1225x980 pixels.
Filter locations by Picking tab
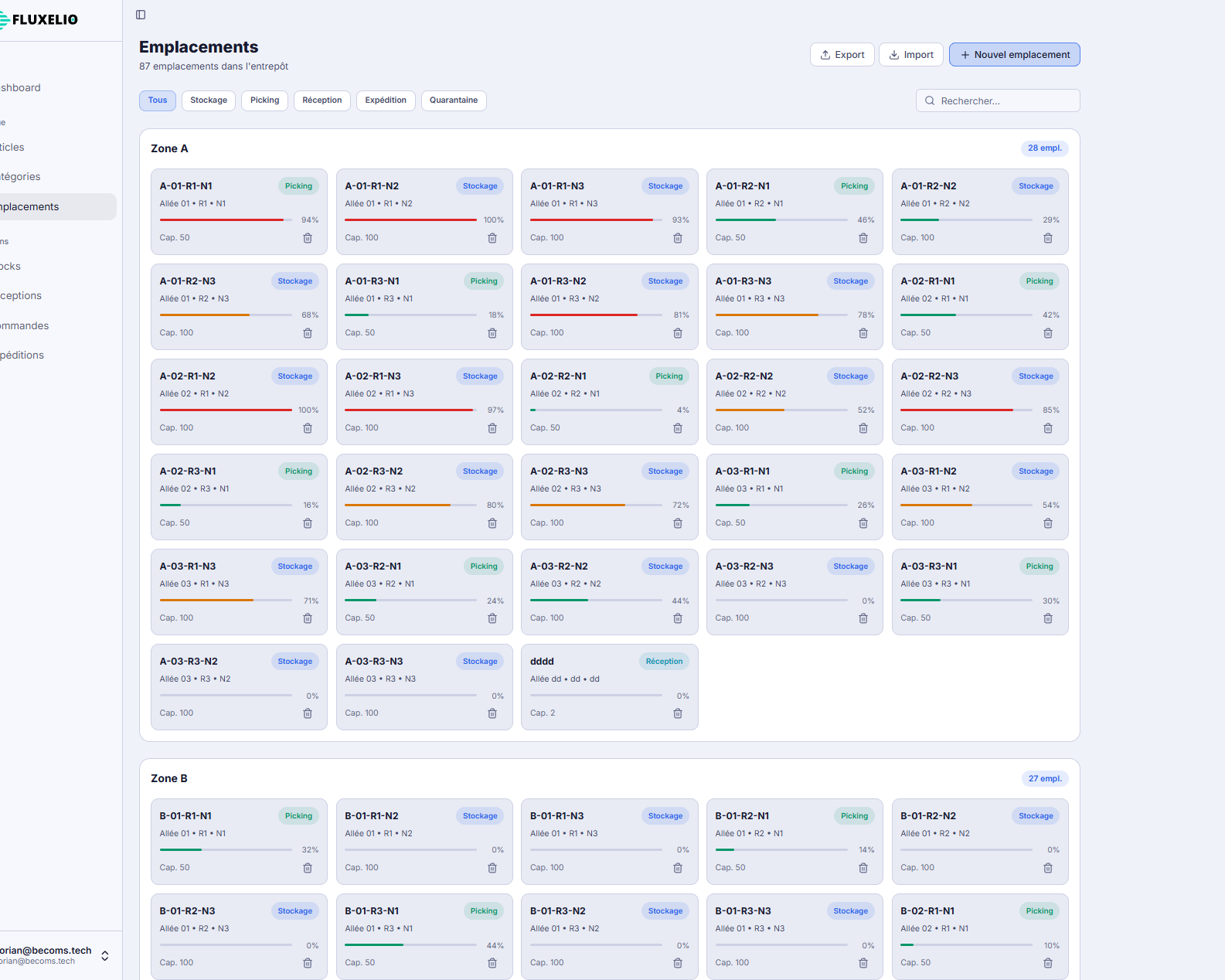(265, 100)
